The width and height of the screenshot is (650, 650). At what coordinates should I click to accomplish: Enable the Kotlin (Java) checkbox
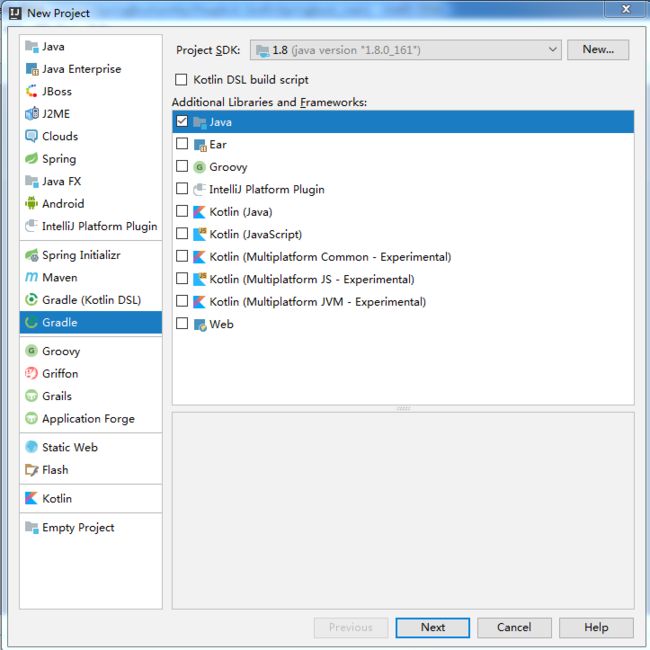click(182, 211)
